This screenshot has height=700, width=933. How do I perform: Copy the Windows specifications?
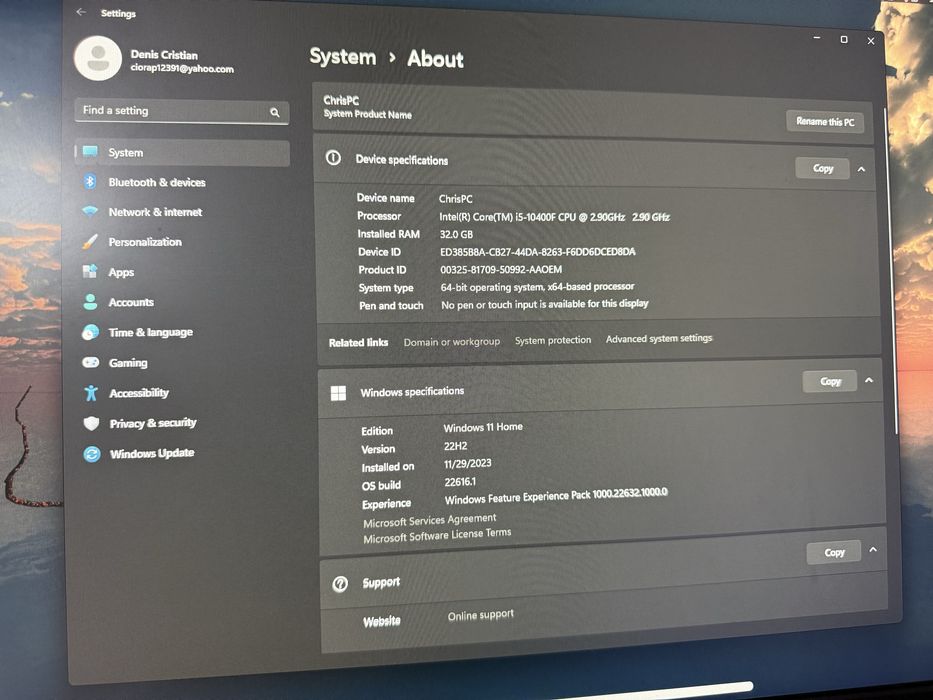(x=830, y=381)
